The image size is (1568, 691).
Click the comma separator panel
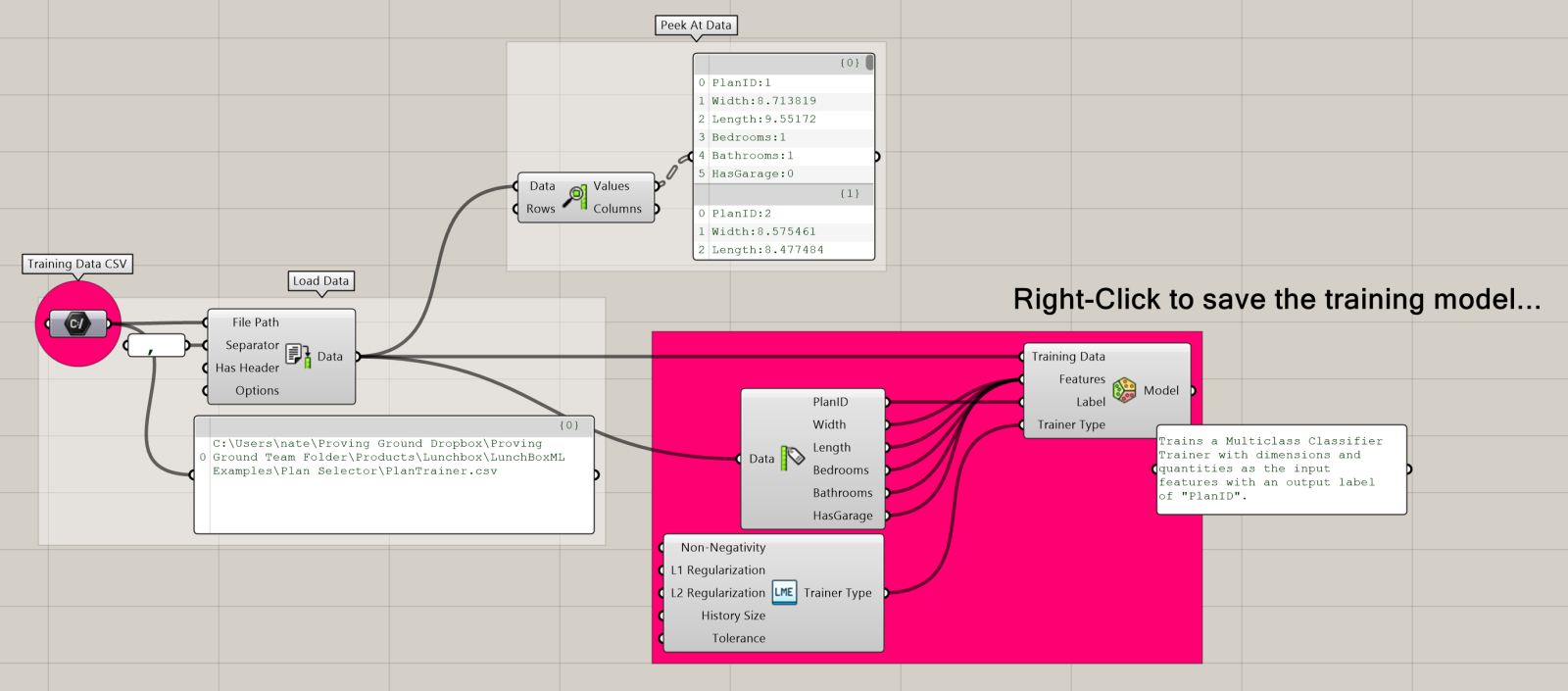coord(156,346)
